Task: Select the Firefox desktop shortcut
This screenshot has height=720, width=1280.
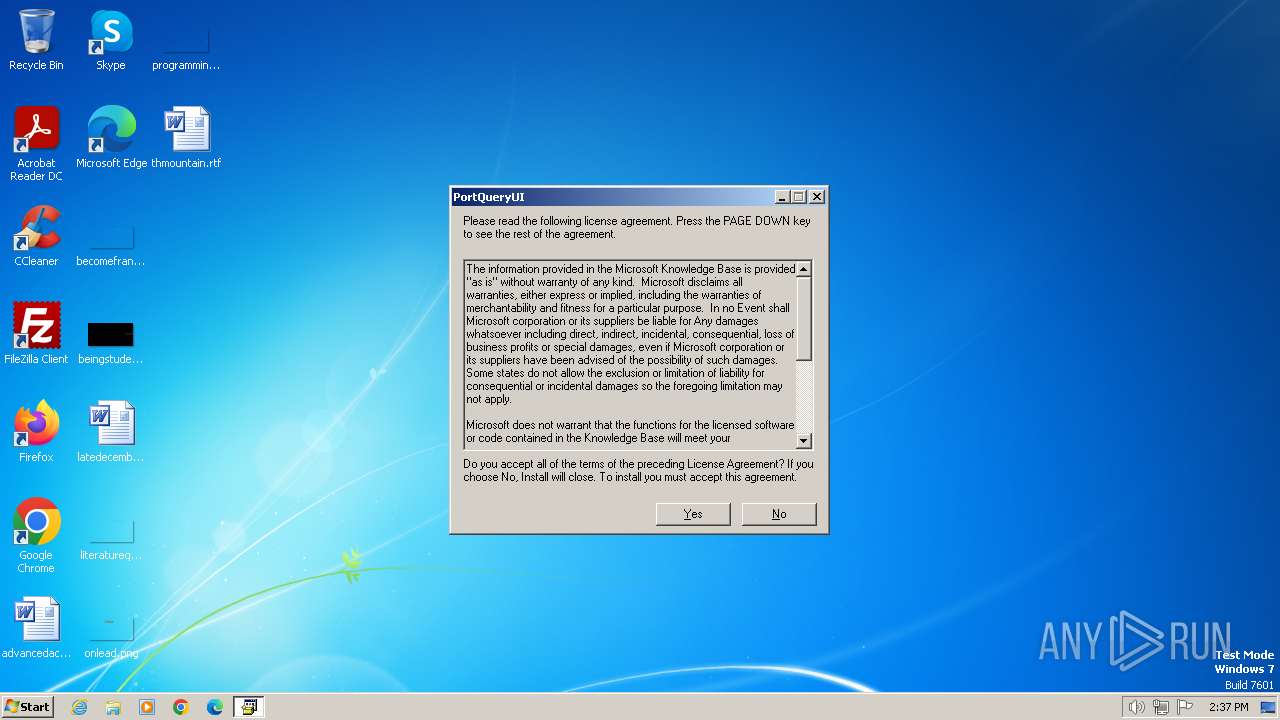Action: tap(36, 433)
